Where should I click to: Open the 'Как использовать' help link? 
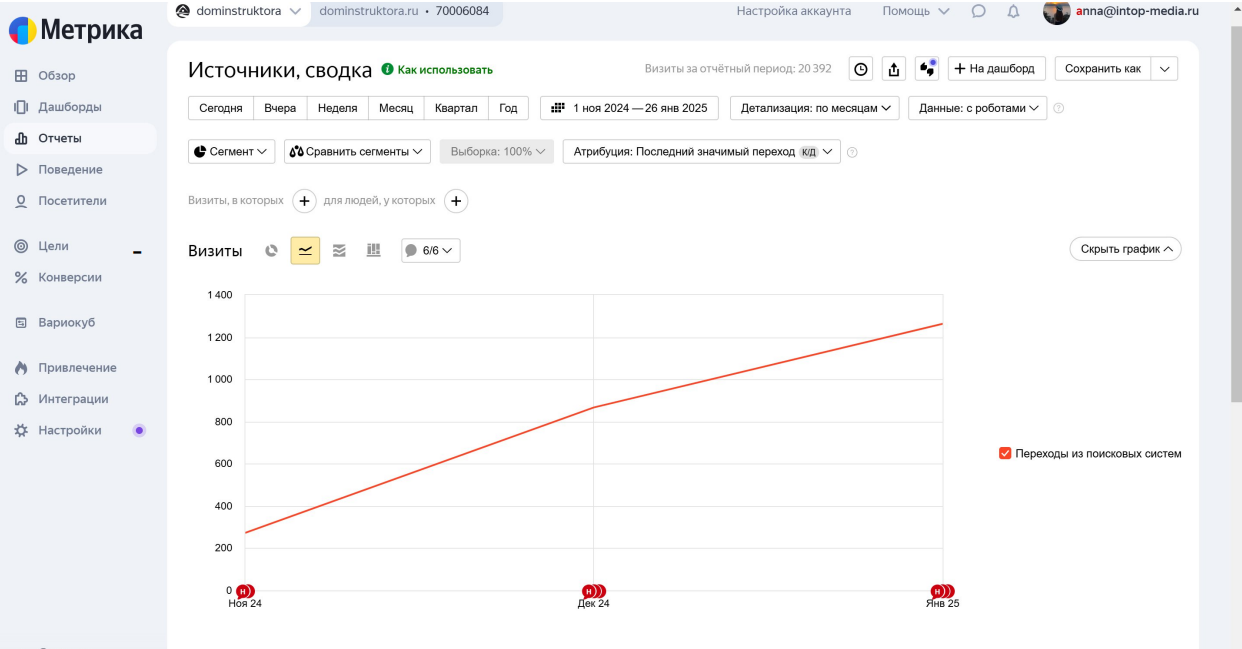(437, 70)
